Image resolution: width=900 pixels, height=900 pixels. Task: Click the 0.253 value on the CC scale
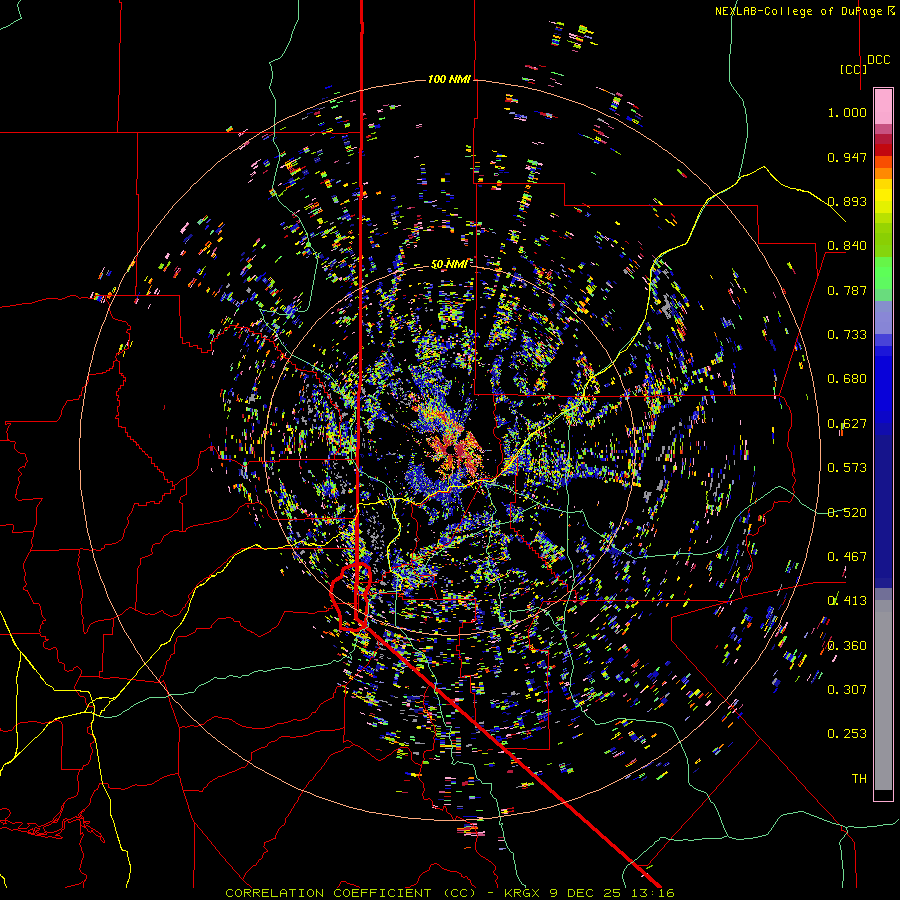[x=847, y=734]
